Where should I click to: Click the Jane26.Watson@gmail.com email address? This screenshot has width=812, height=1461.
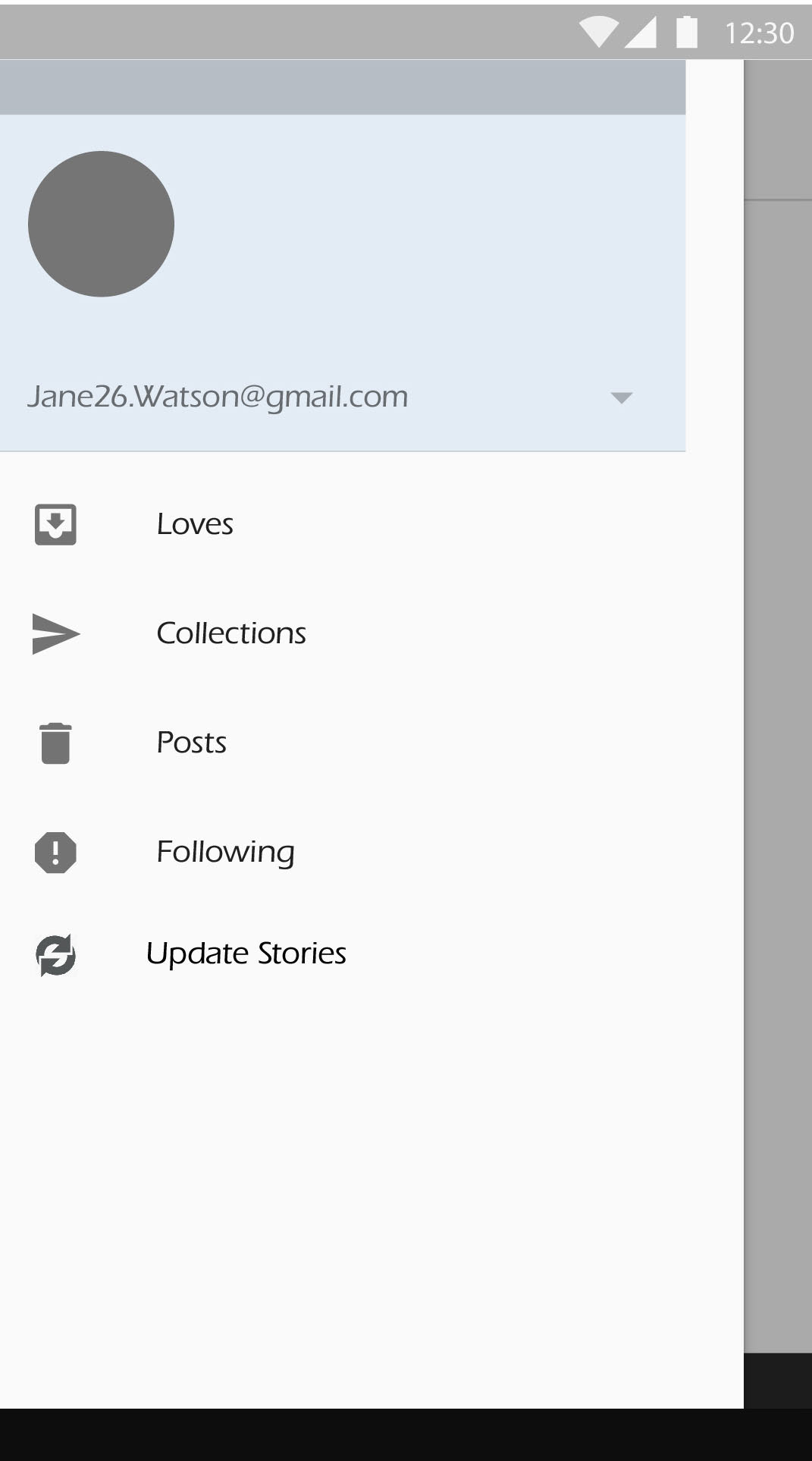[x=218, y=397]
